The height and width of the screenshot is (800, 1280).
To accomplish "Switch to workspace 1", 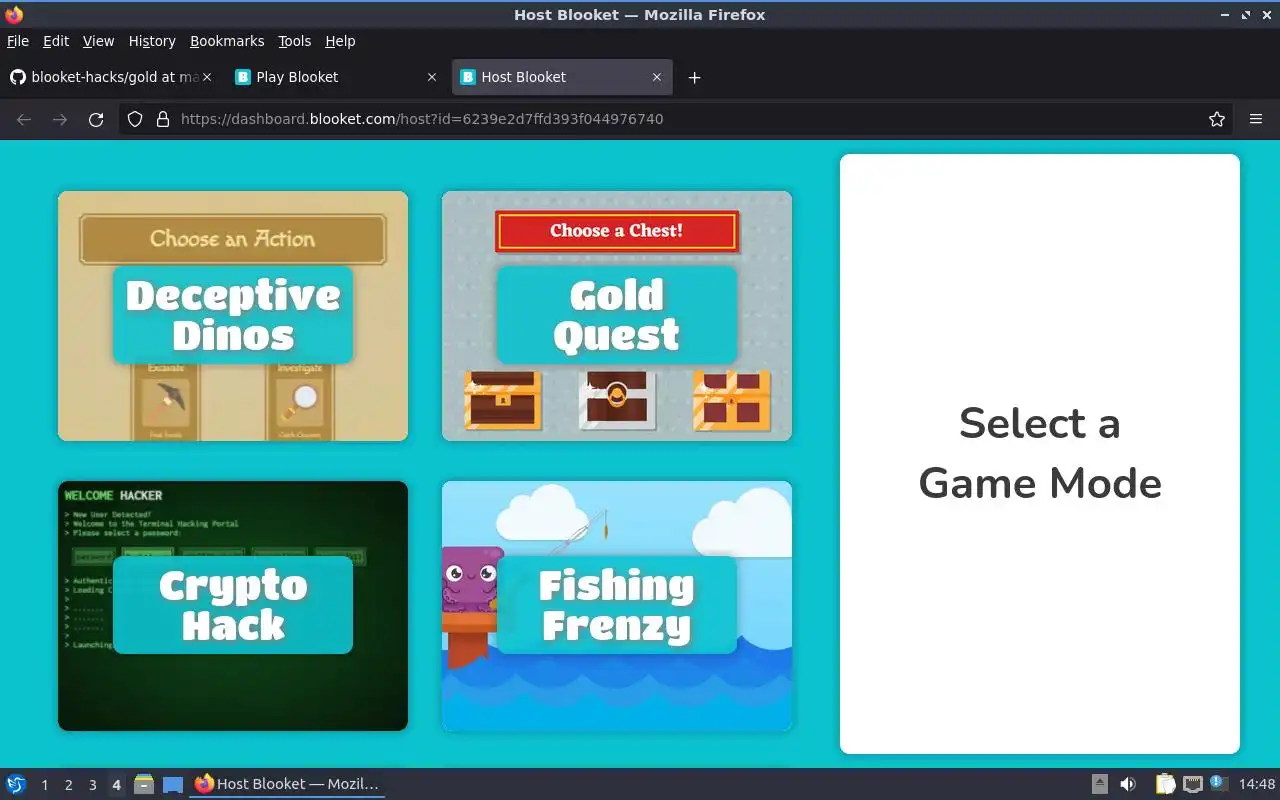I will coord(44,785).
